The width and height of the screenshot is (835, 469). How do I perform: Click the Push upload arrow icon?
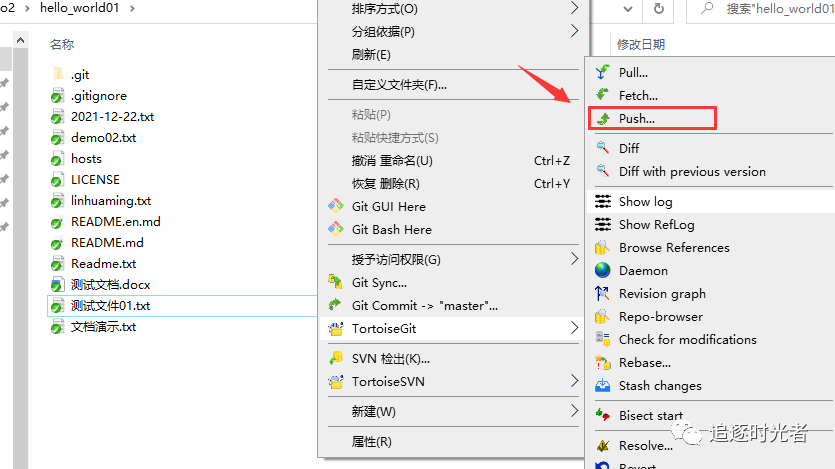coord(603,118)
